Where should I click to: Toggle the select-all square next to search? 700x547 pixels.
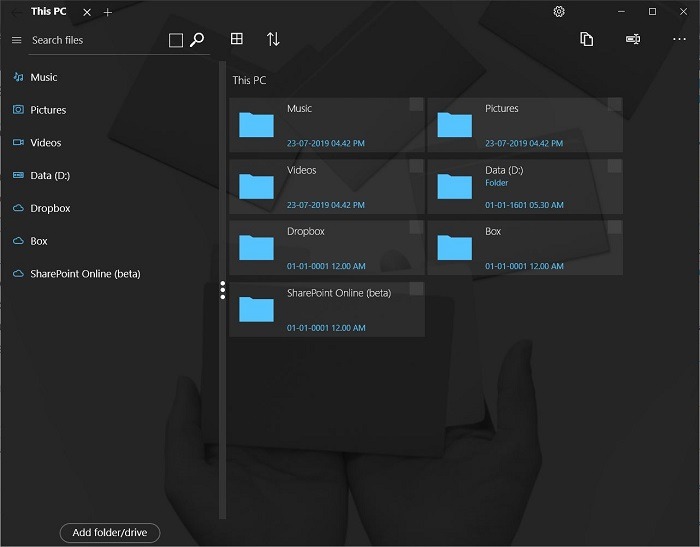pos(176,40)
